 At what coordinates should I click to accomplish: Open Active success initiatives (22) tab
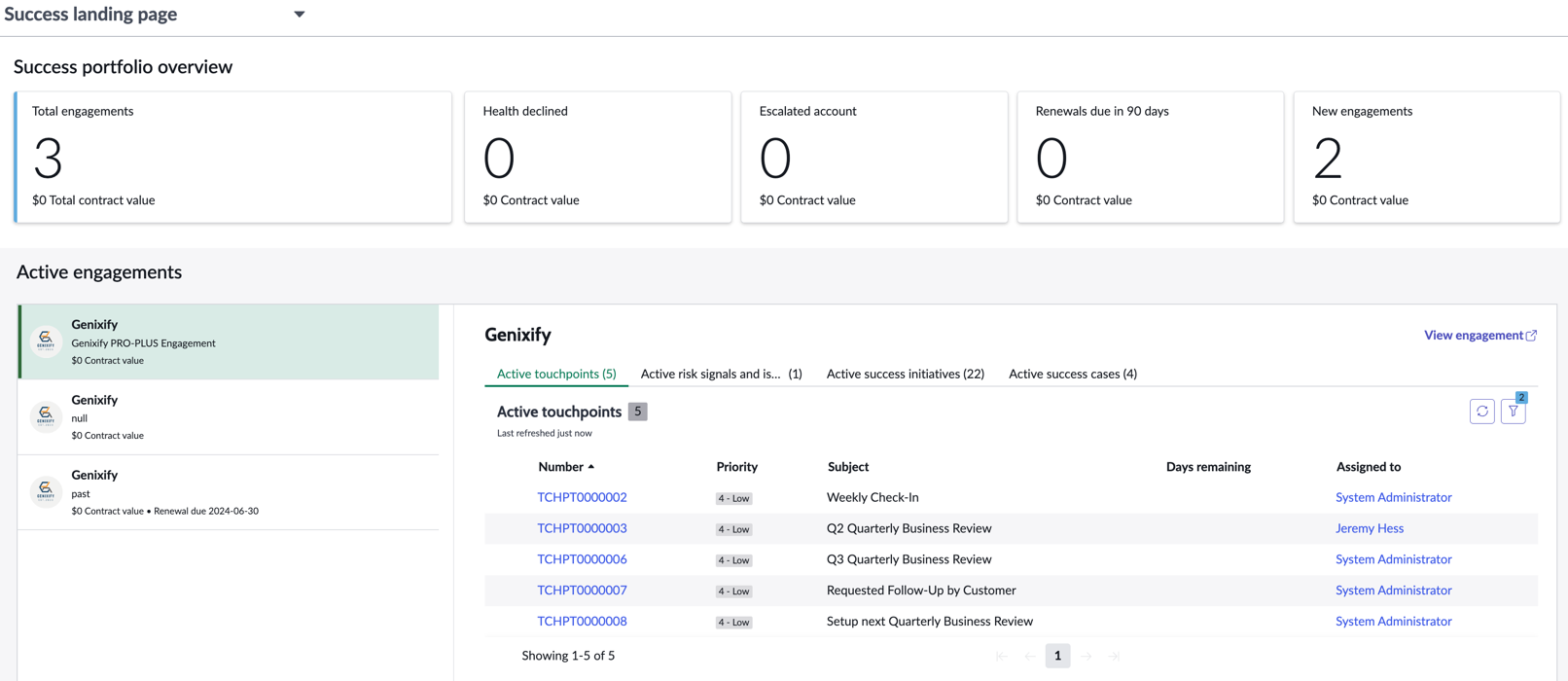coord(906,374)
